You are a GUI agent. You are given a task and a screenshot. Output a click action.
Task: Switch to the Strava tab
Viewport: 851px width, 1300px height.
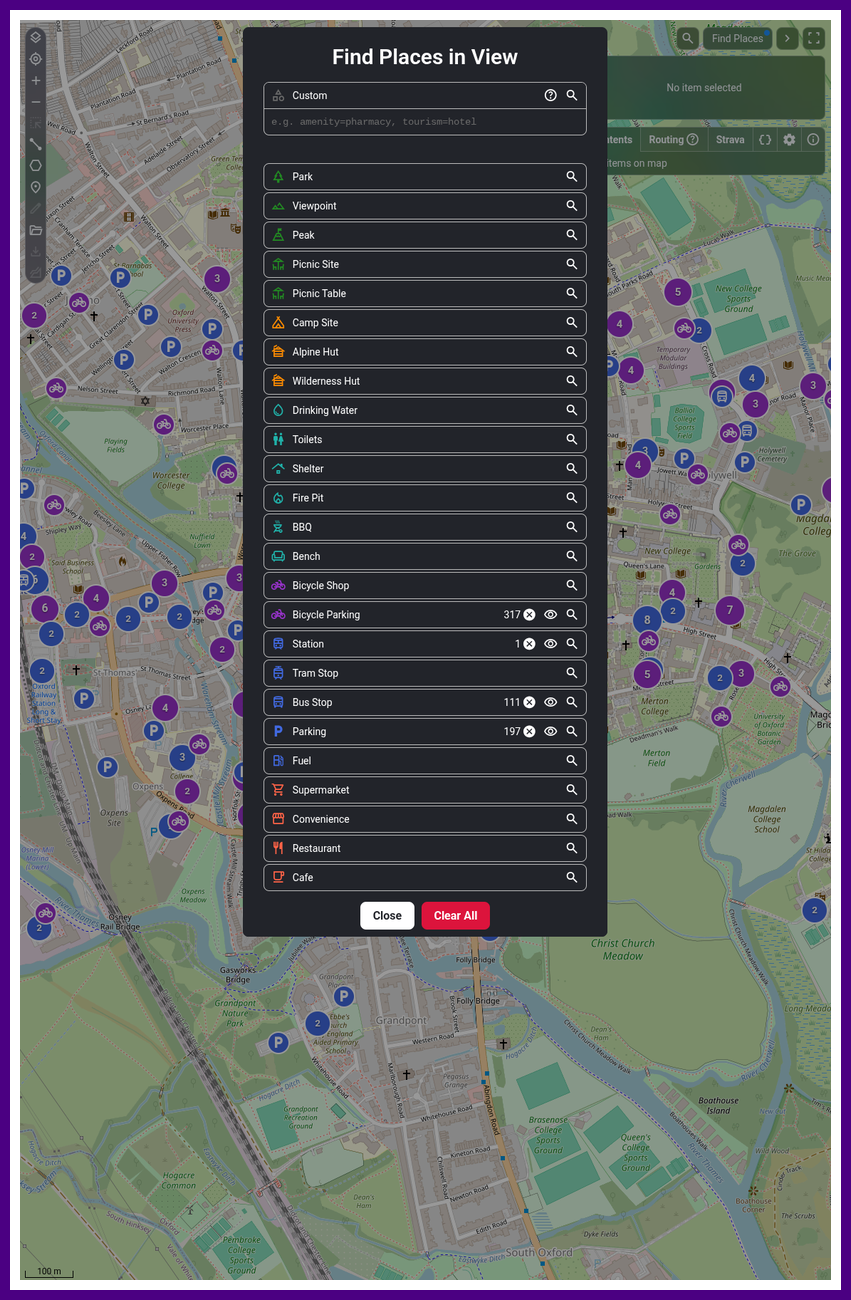[730, 140]
